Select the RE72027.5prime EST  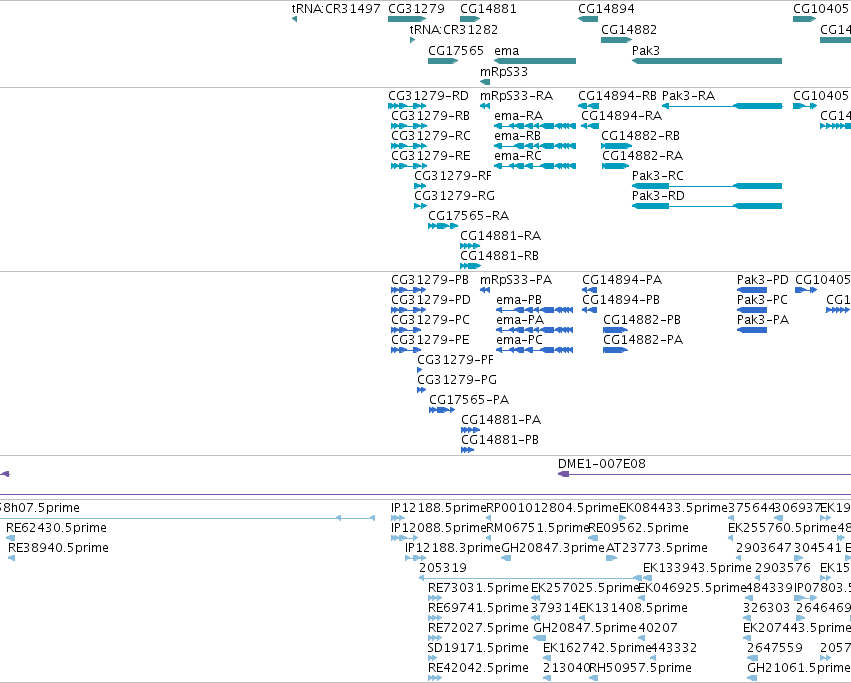point(433,638)
